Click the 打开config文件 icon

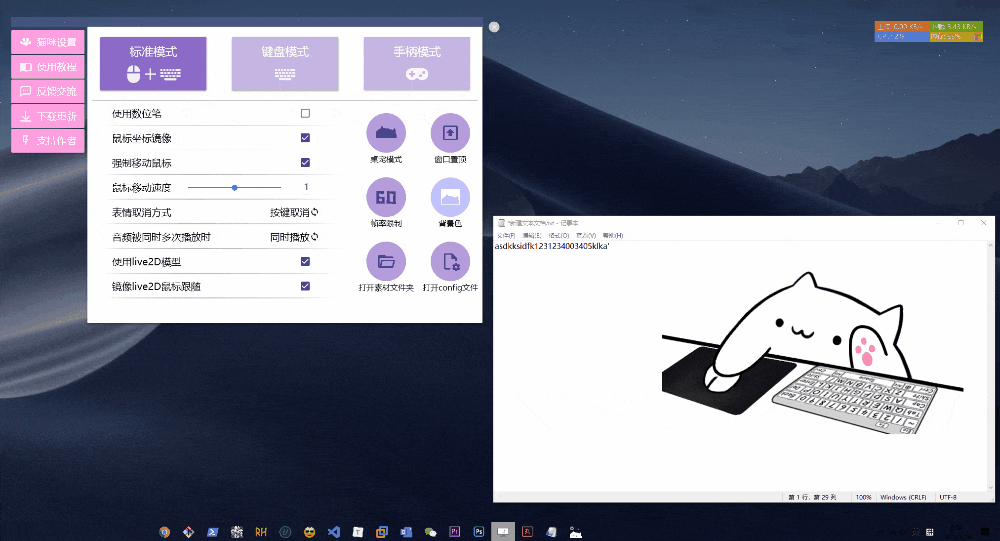[x=450, y=262]
